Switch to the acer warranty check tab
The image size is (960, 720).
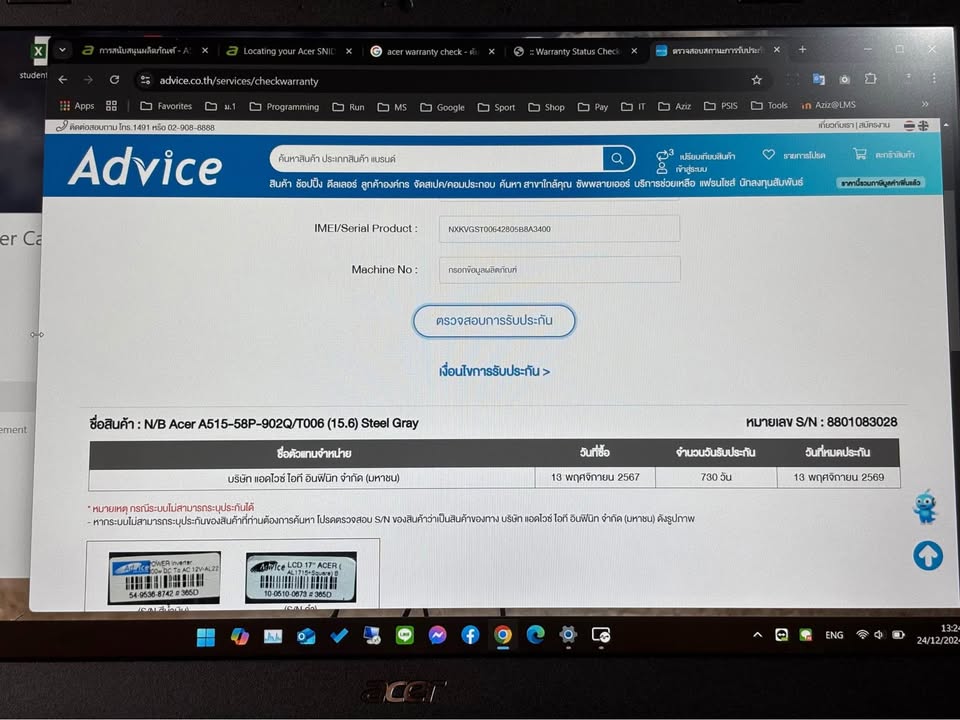pos(433,51)
